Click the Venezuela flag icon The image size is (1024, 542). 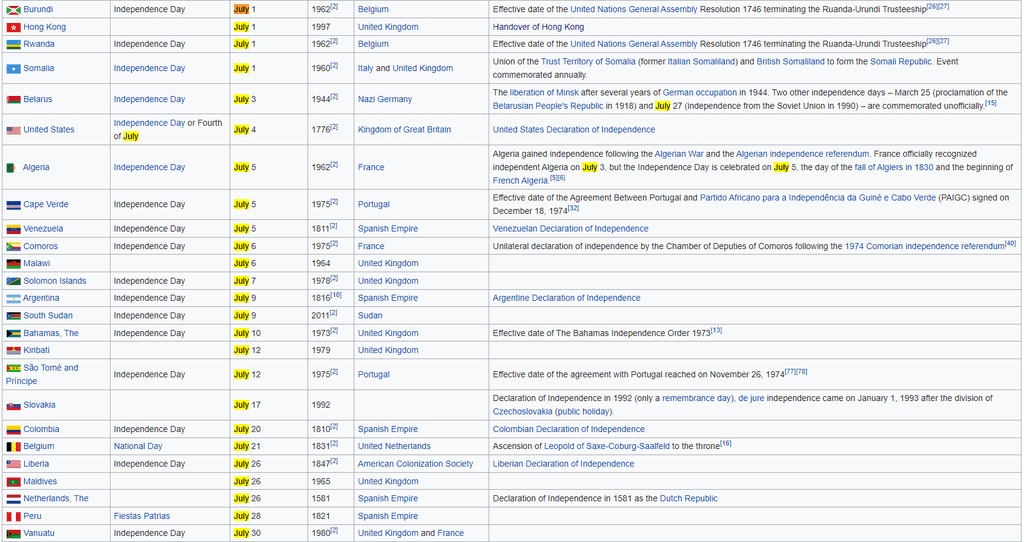(13, 229)
